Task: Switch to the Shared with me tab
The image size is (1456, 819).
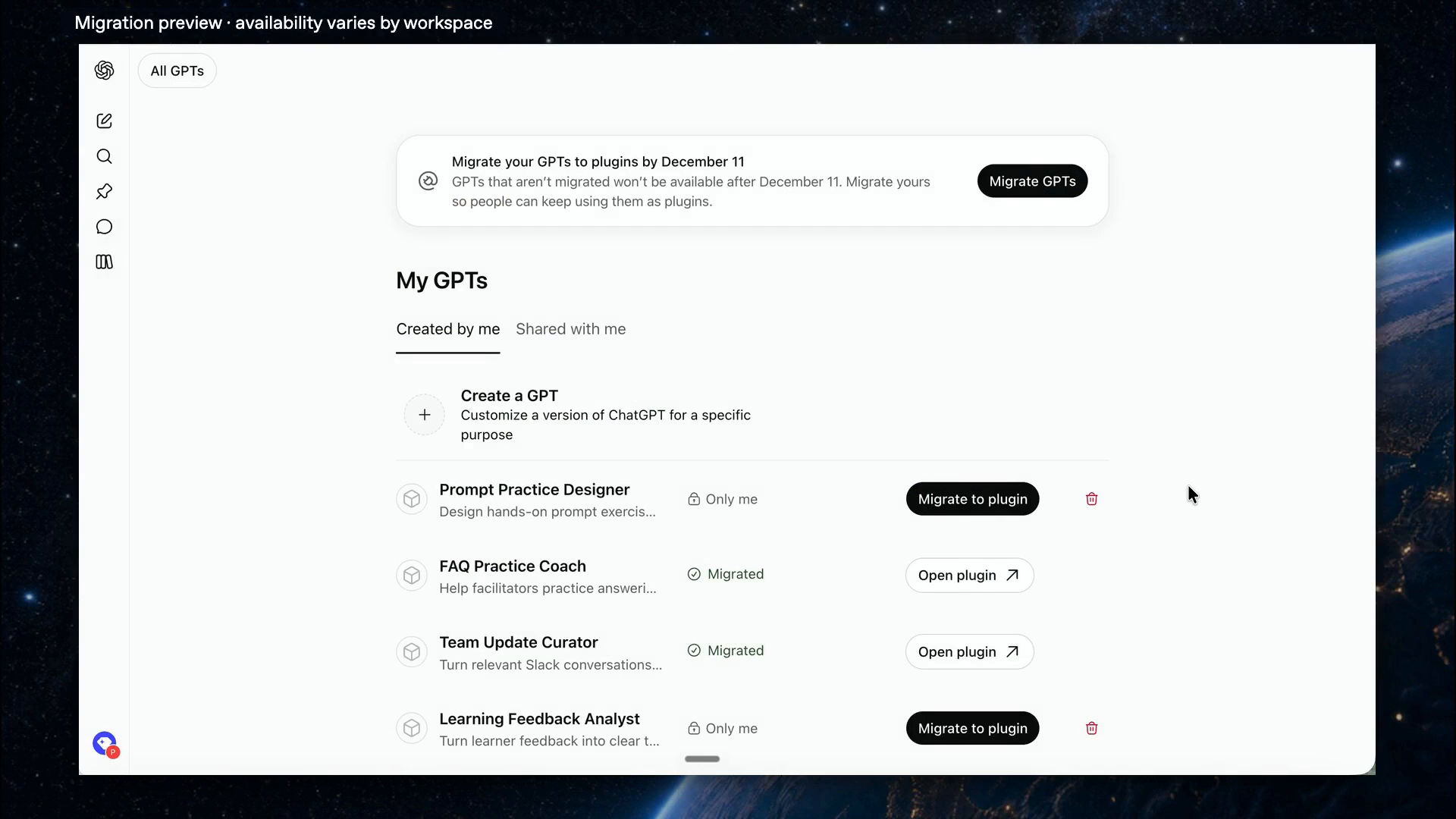Action: (570, 329)
